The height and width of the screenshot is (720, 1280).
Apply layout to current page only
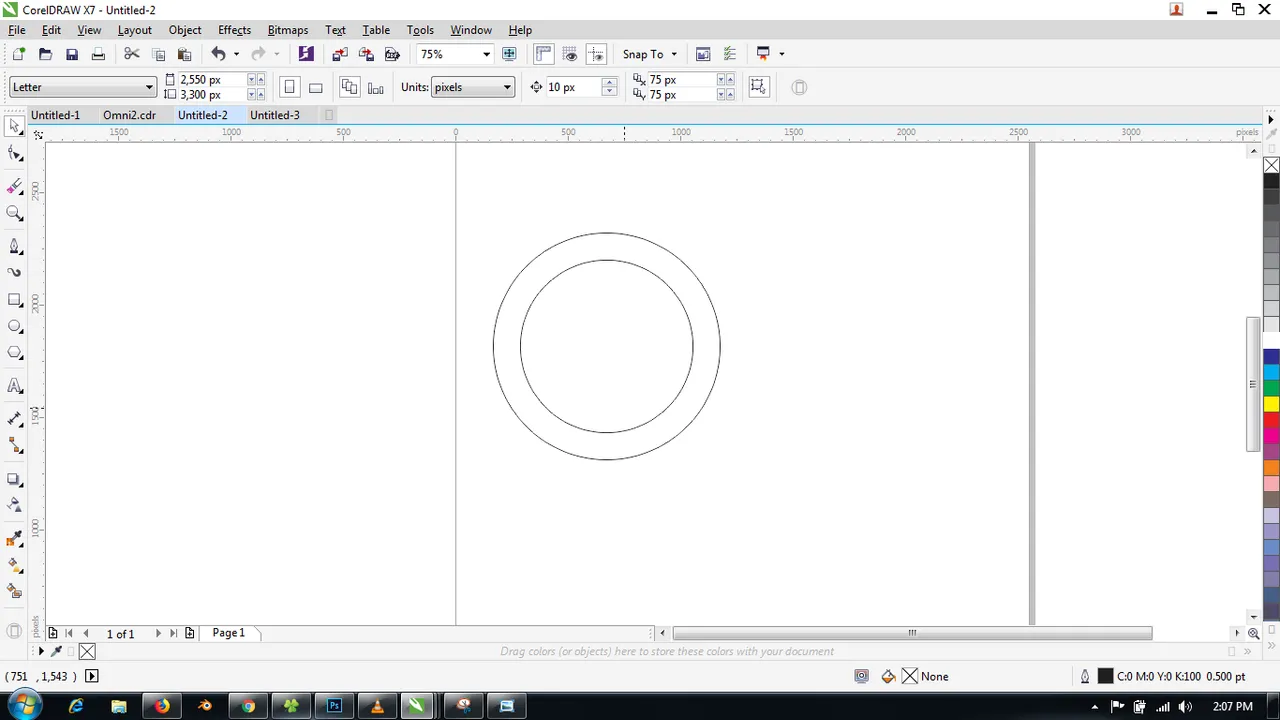(375, 87)
